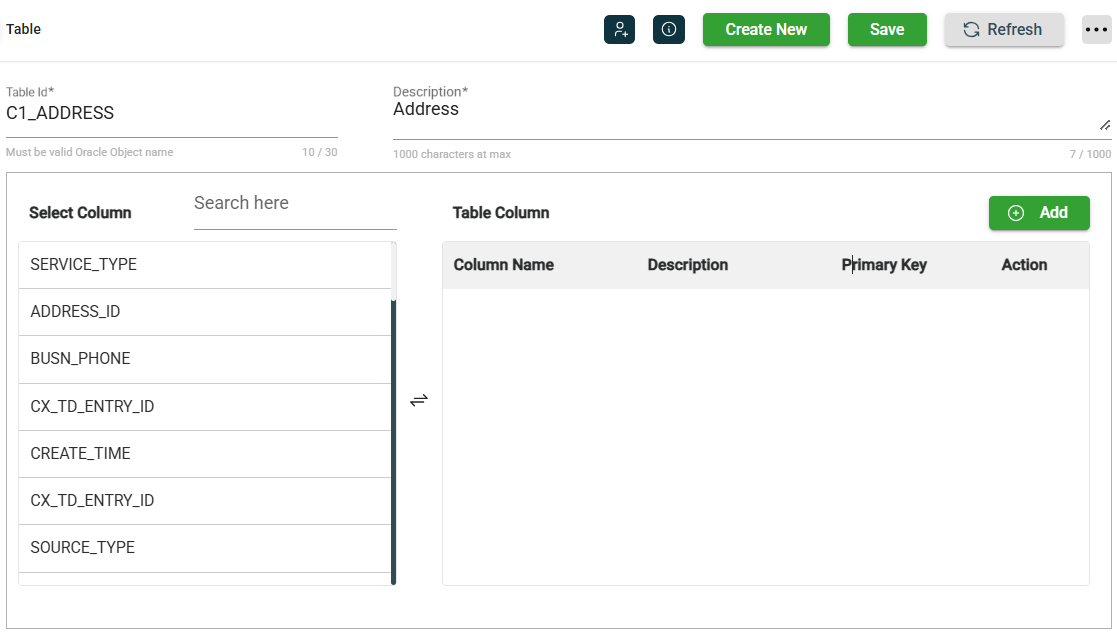Viewport: 1117px width, 632px height.
Task: Click the Column Name table header
Action: 503,265
